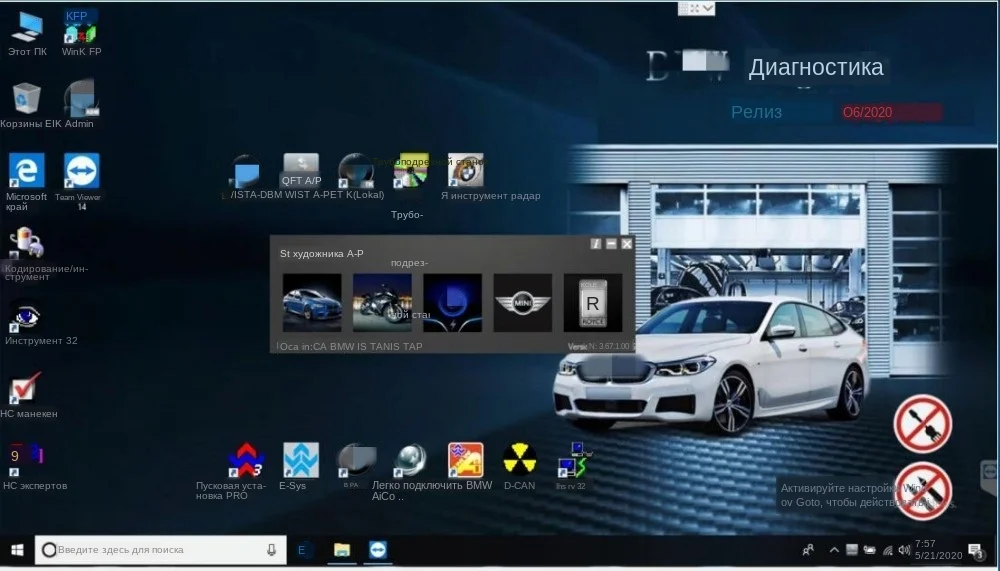Image resolution: width=1000 pixels, height=571 pixels.
Task: Select the motorcycle tile in launcher
Action: (382, 303)
